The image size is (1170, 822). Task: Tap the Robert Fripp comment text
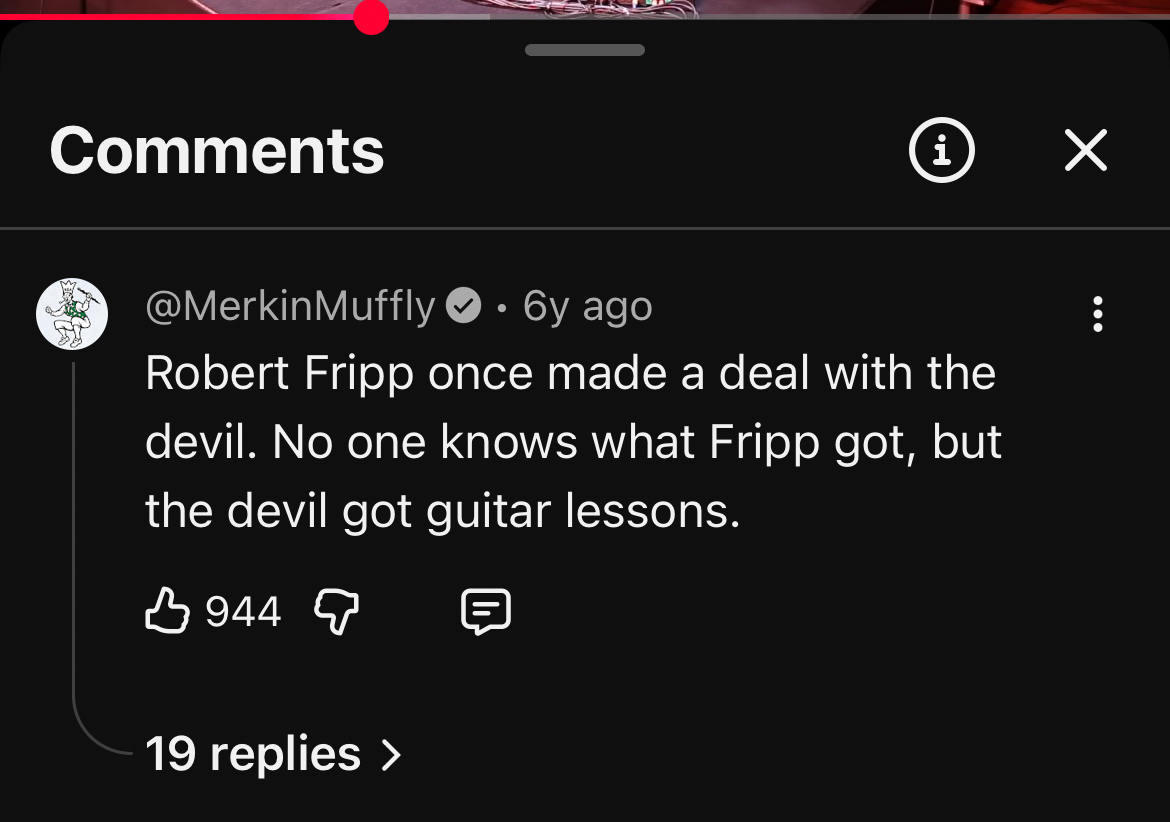tap(572, 442)
